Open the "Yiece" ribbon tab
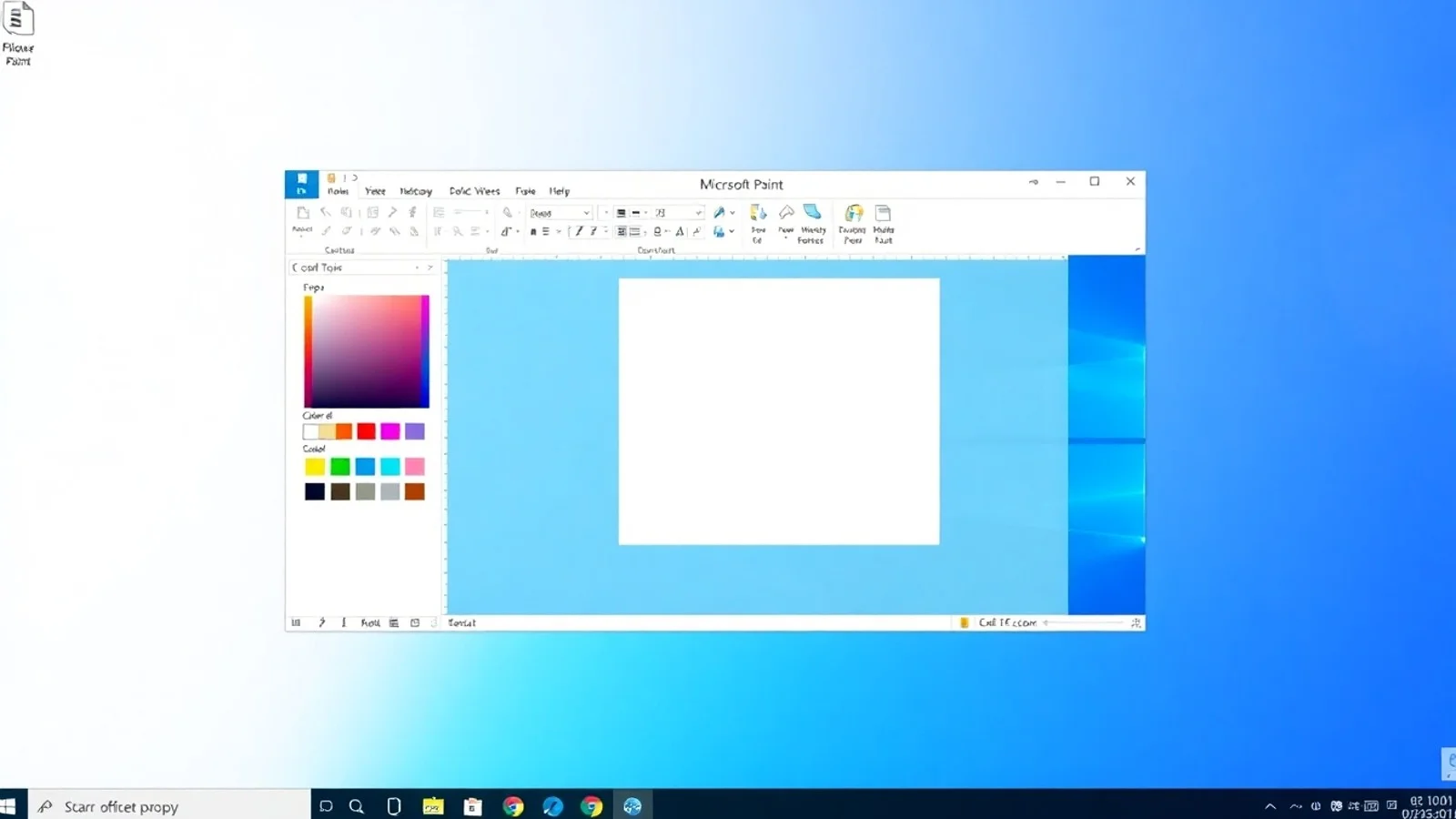 tap(375, 191)
